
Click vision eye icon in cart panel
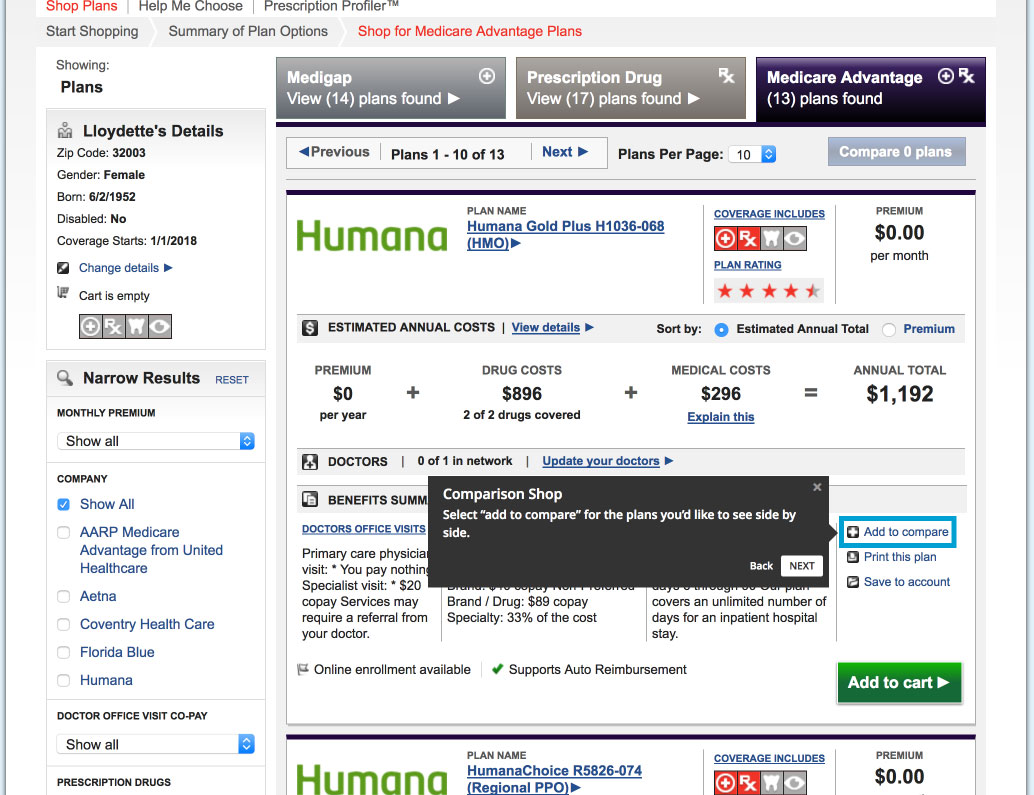(x=160, y=326)
